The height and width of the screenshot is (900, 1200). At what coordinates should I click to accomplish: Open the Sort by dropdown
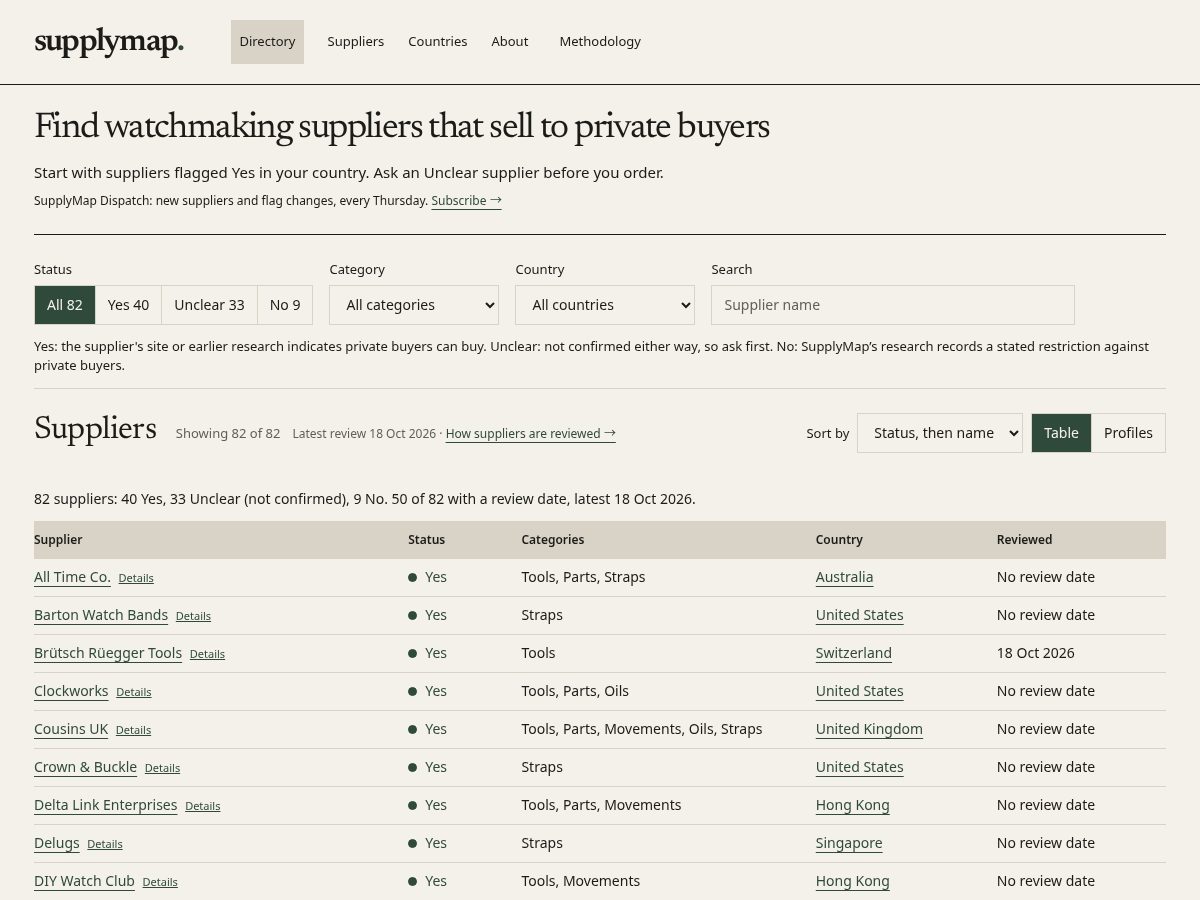940,433
